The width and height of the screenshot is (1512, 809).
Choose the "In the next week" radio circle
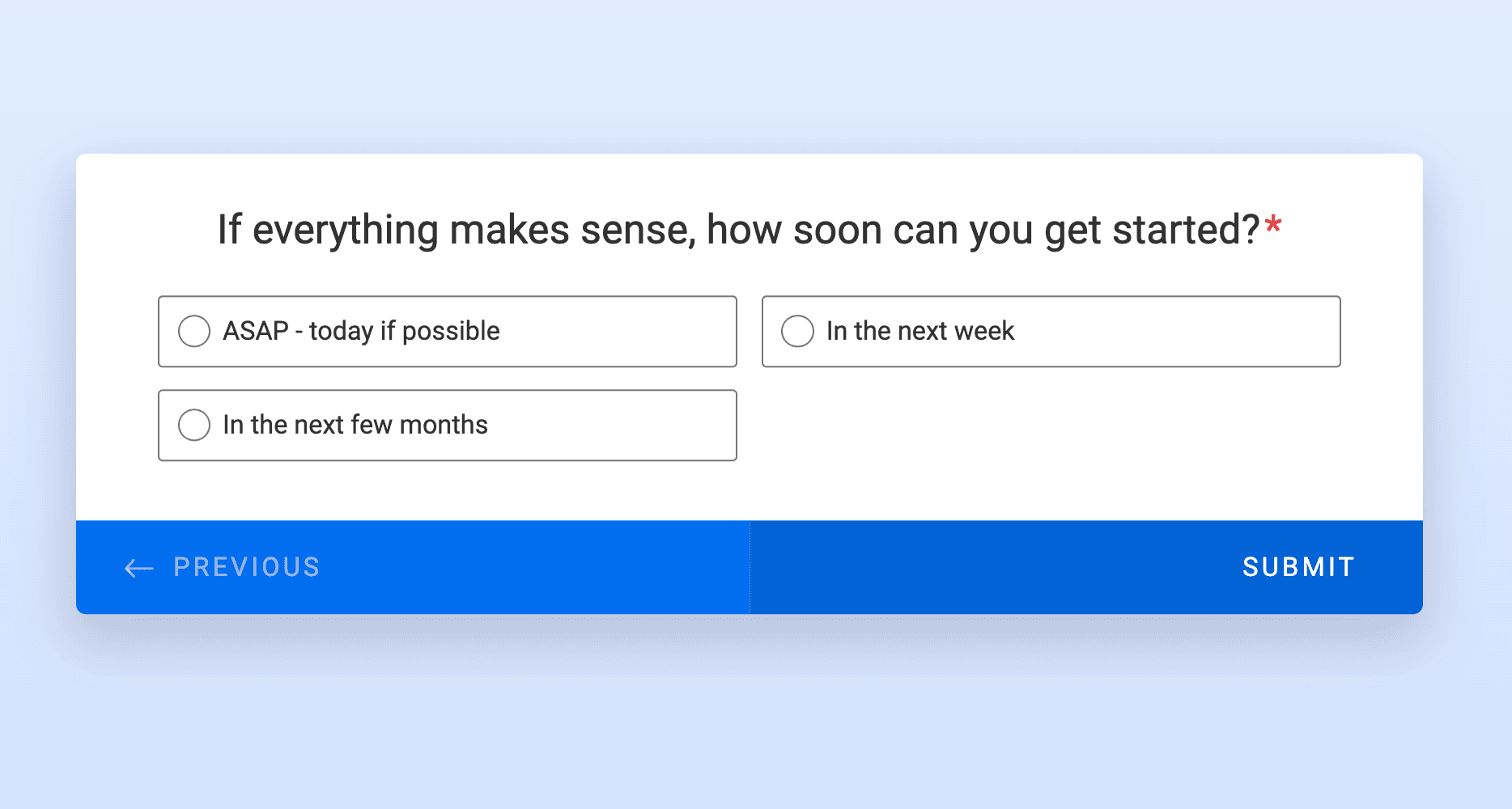click(797, 331)
